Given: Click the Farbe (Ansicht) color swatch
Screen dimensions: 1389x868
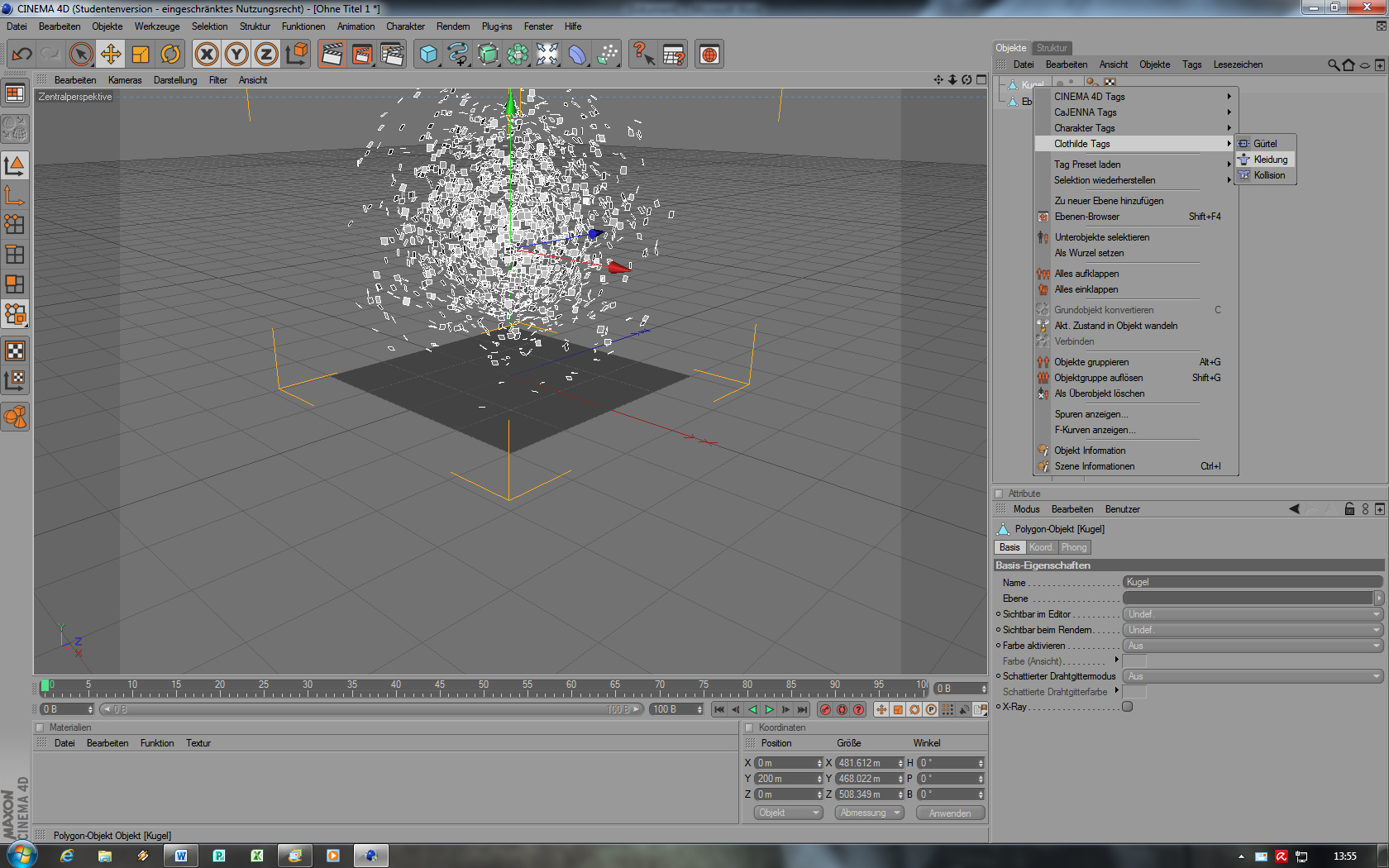Looking at the screenshot, I should pos(1134,661).
